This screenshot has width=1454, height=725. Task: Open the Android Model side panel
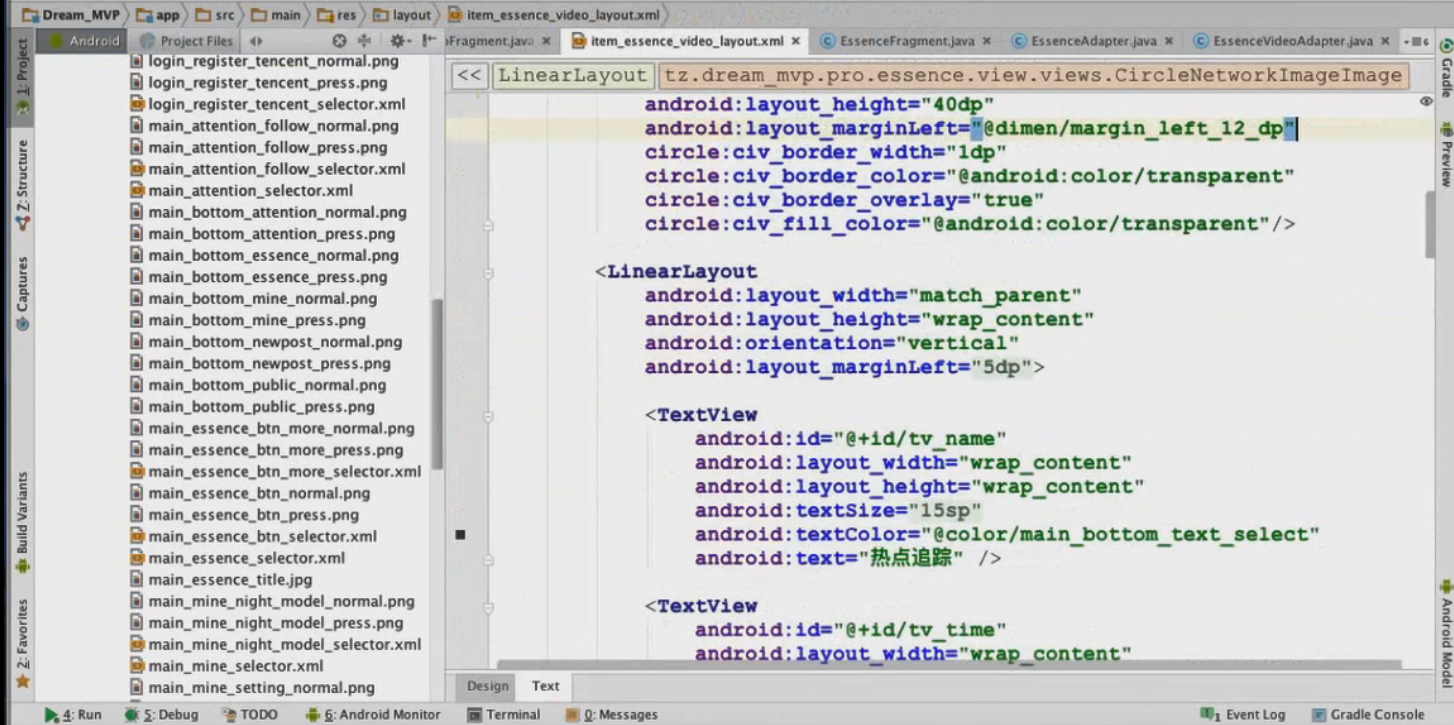pos(1445,633)
